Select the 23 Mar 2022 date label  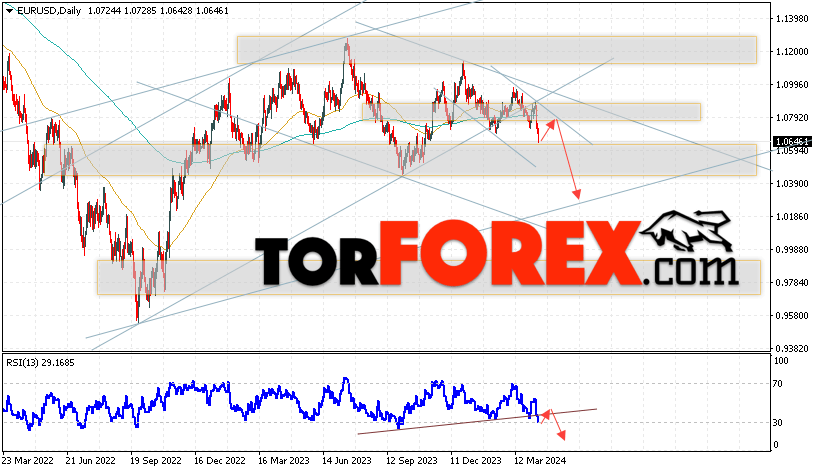(28, 461)
